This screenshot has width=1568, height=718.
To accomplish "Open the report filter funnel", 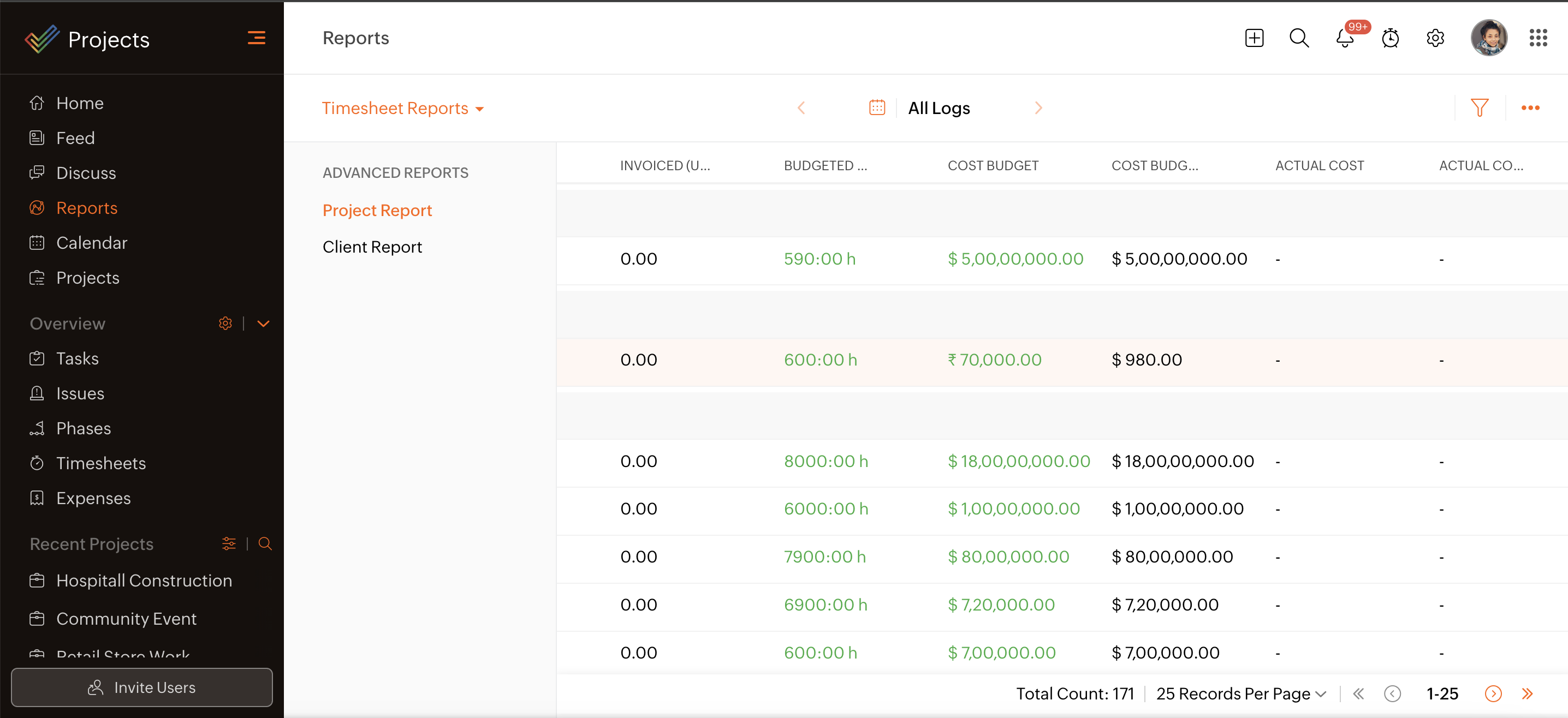I will 1479,107.
